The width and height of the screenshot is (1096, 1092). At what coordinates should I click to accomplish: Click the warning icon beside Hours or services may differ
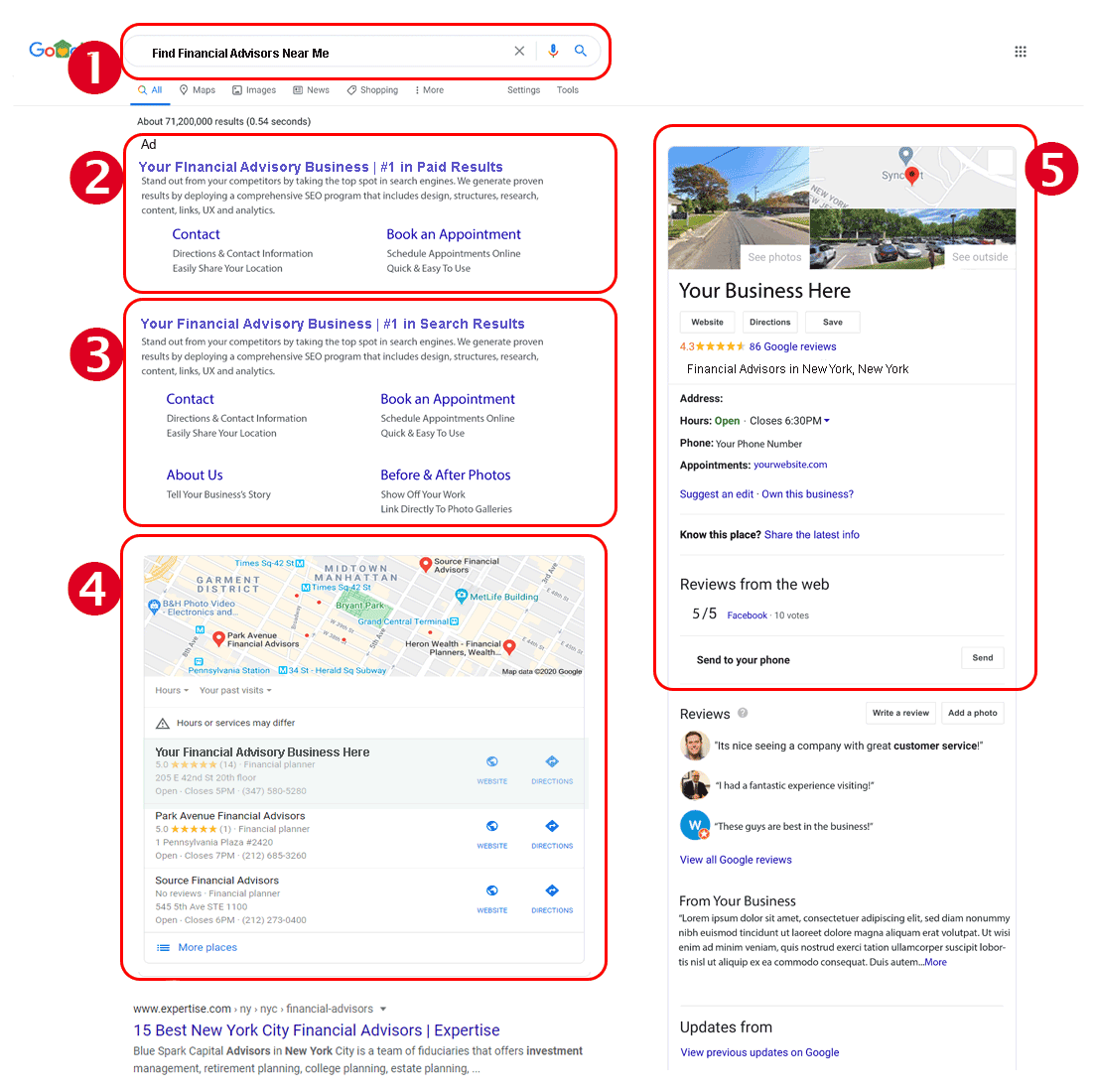[162, 724]
